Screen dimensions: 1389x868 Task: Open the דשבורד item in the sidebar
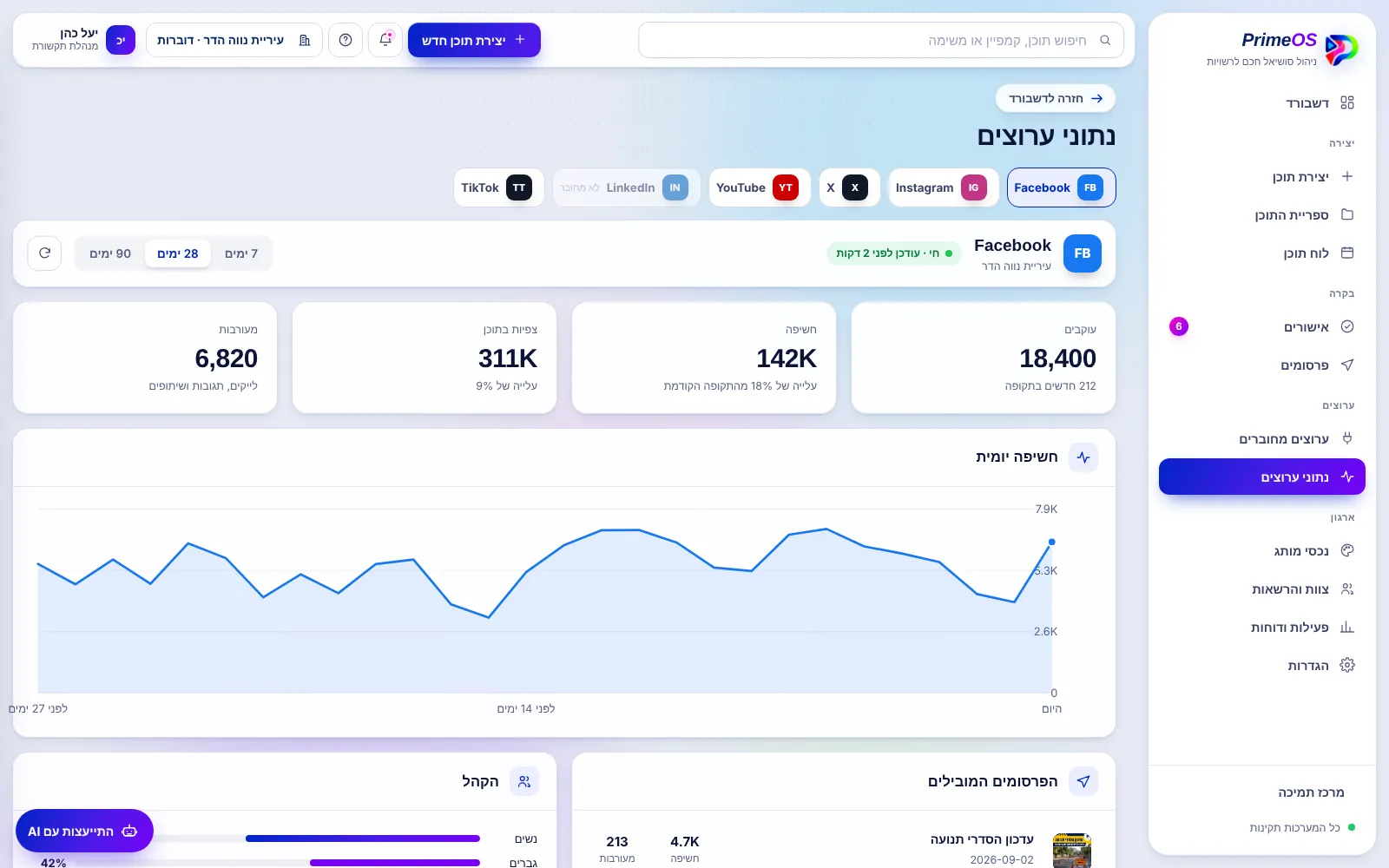coord(1262,103)
